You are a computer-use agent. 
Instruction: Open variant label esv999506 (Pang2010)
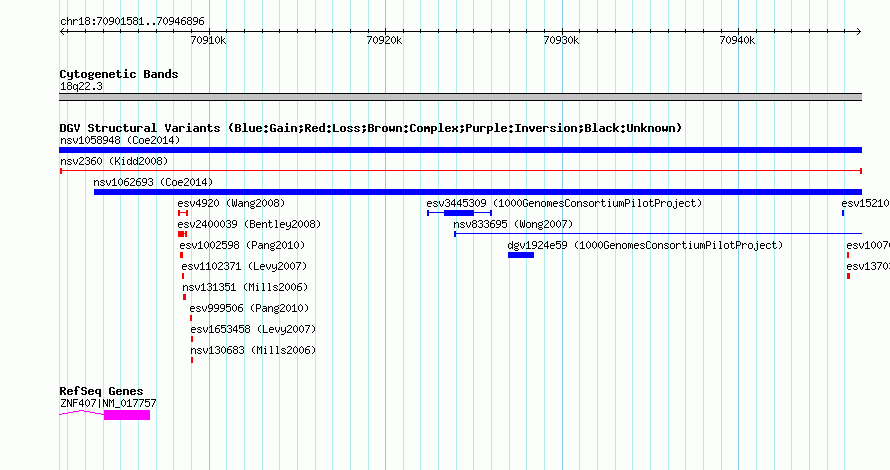tap(249, 308)
